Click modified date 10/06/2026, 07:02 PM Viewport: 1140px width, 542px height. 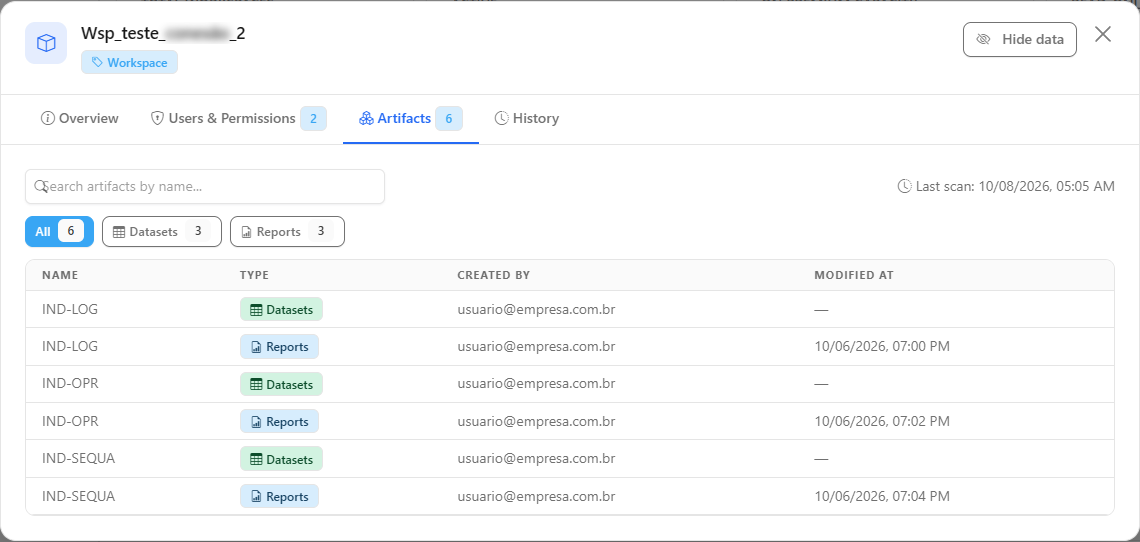tap(882, 421)
